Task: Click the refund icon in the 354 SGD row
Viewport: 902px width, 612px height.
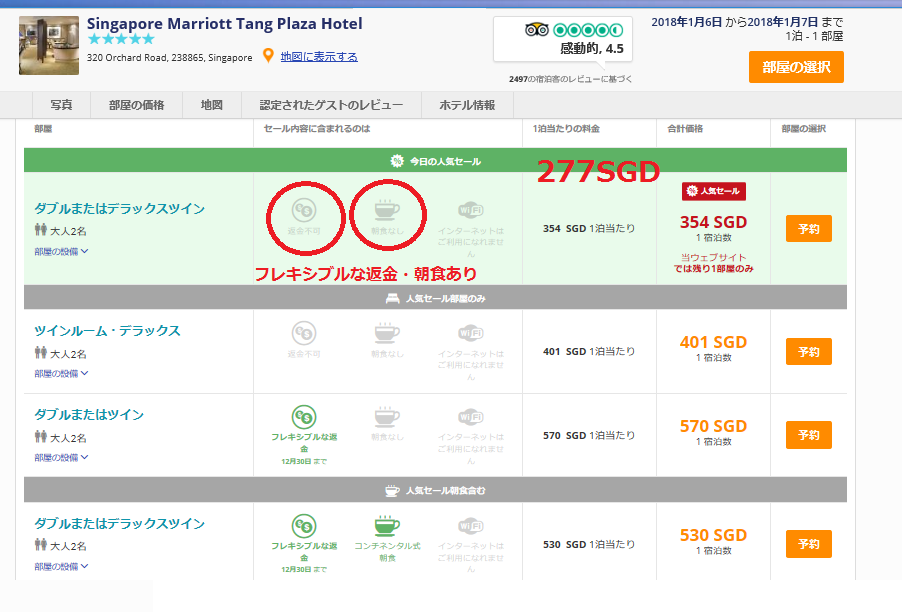Action: (x=304, y=210)
